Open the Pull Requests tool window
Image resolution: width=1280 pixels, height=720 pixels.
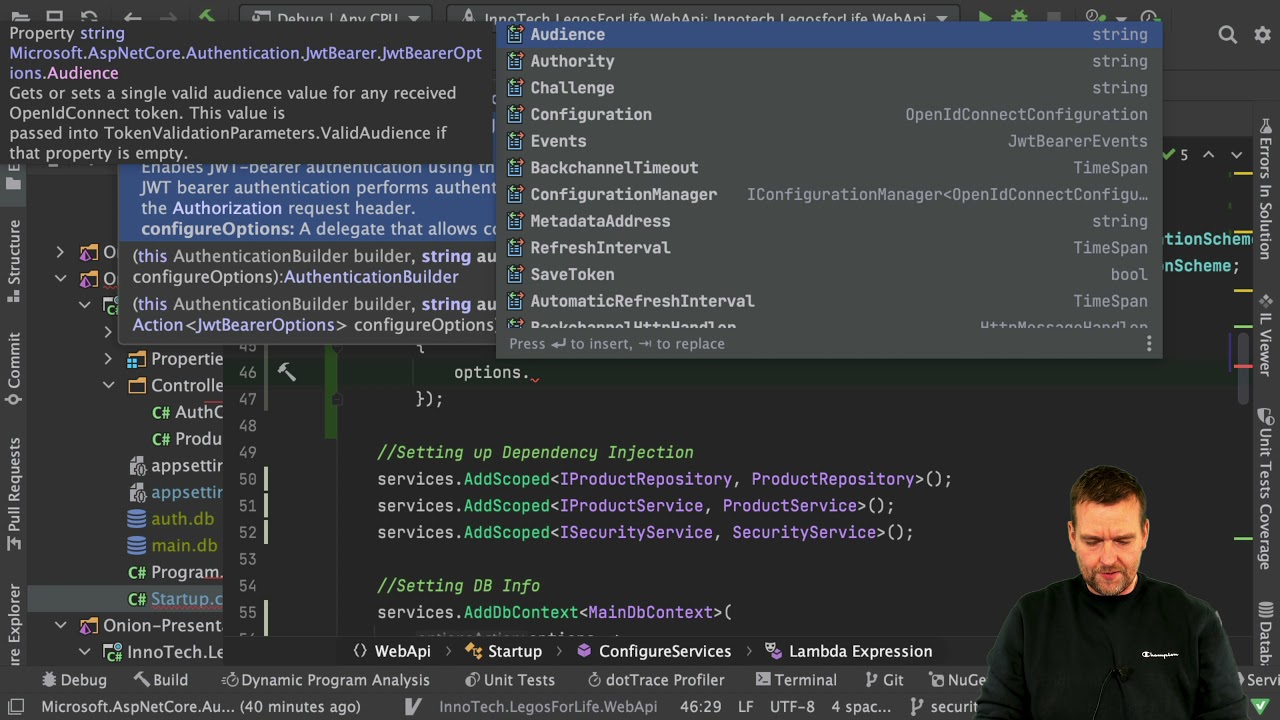(14, 495)
